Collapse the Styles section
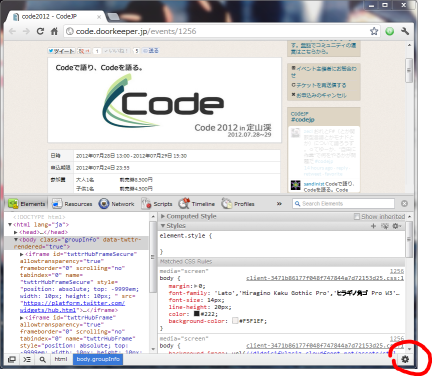Screen dimensions: 432x376 (x=163, y=226)
